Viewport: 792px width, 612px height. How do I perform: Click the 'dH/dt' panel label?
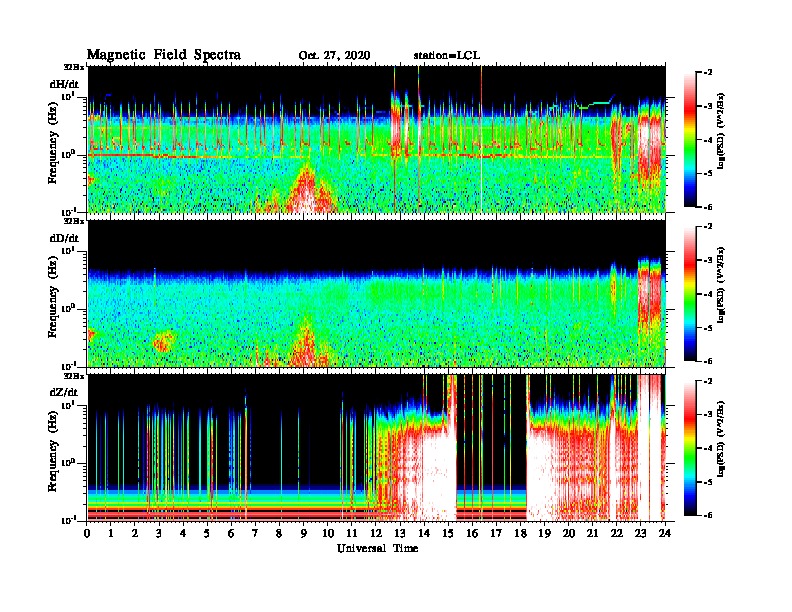pos(64,84)
